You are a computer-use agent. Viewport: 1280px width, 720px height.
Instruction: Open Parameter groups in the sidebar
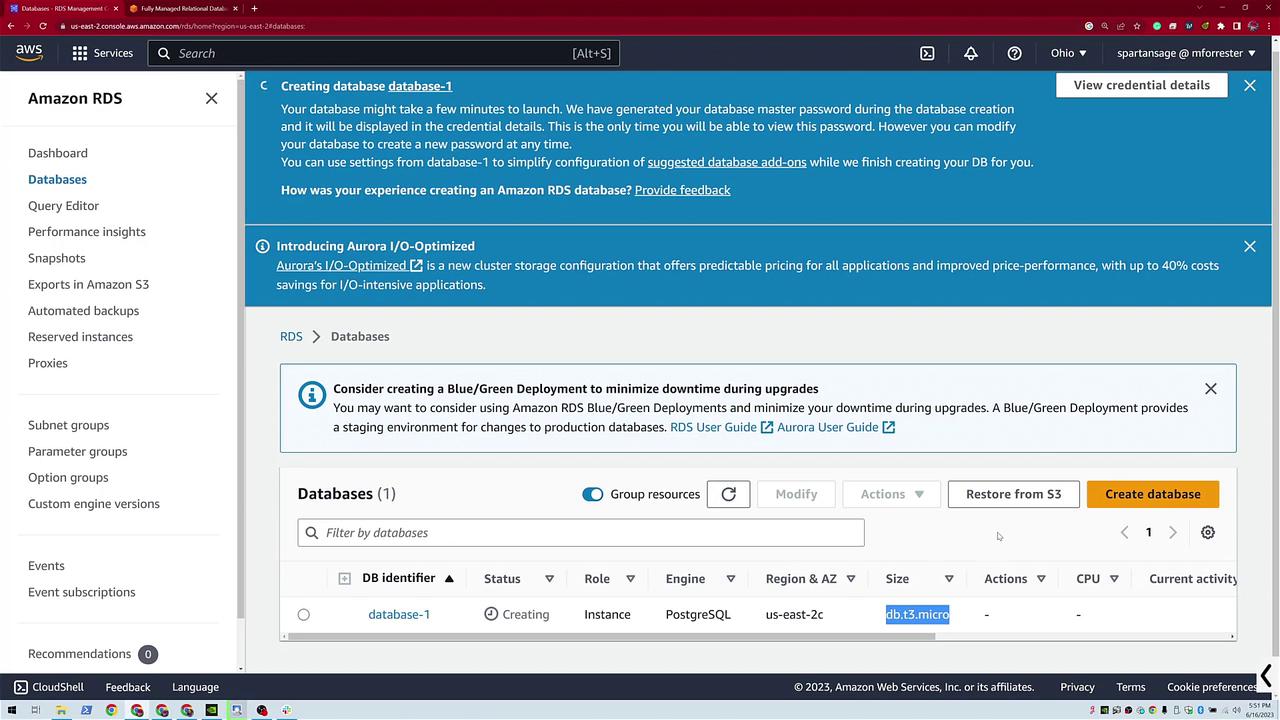click(78, 451)
